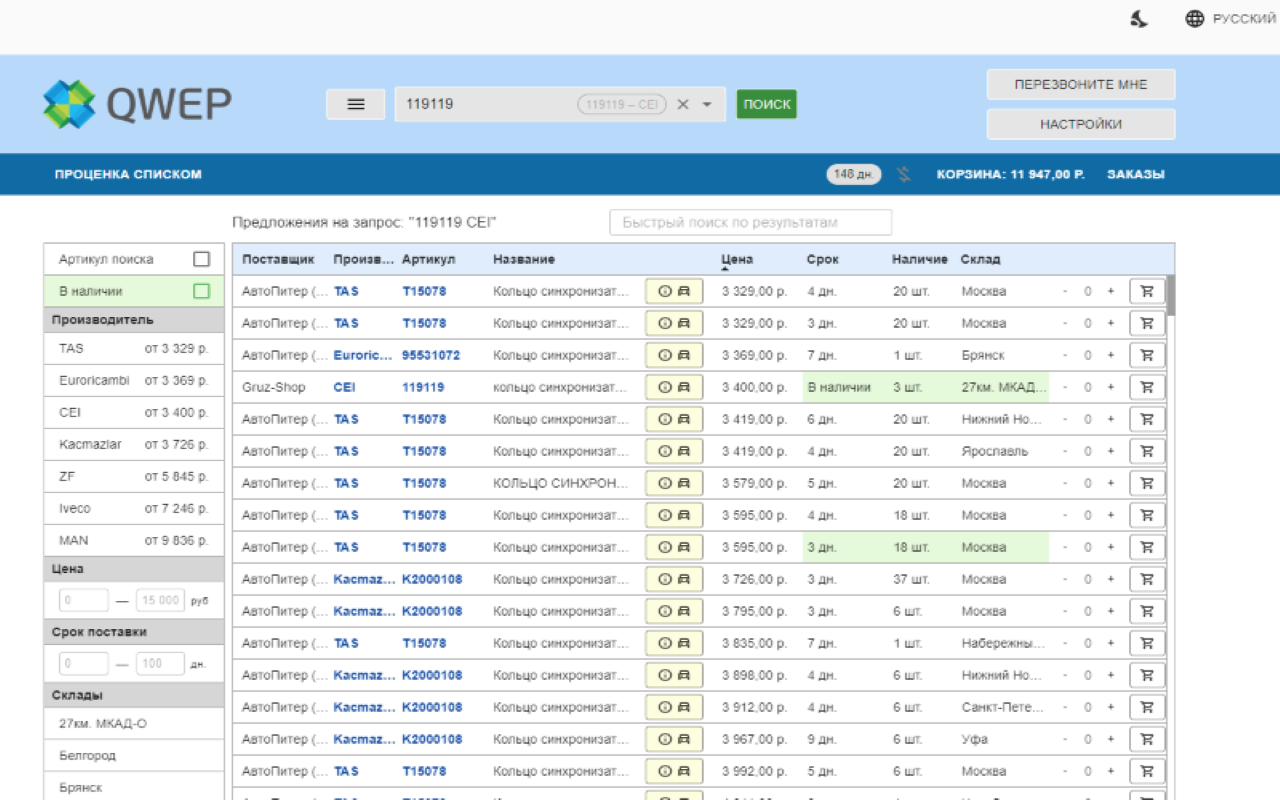The height and width of the screenshot is (800, 1280).
Task: Go to 'Заказы' in the blue bar
Action: 1135,174
